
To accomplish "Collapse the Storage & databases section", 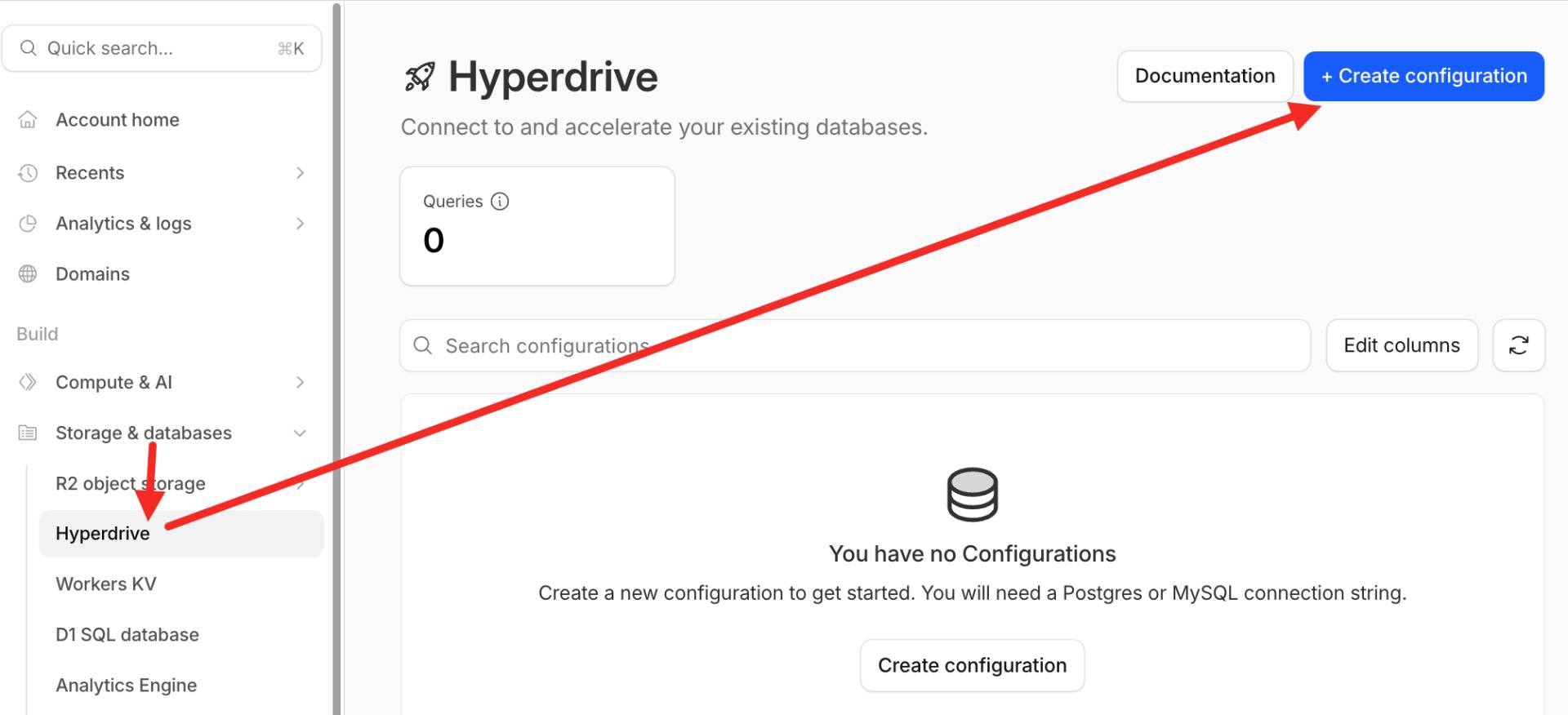I will tap(300, 433).
